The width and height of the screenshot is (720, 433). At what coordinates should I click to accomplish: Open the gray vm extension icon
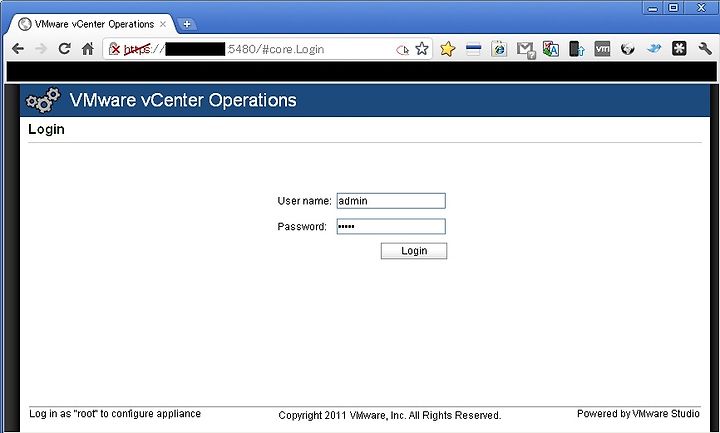602,49
